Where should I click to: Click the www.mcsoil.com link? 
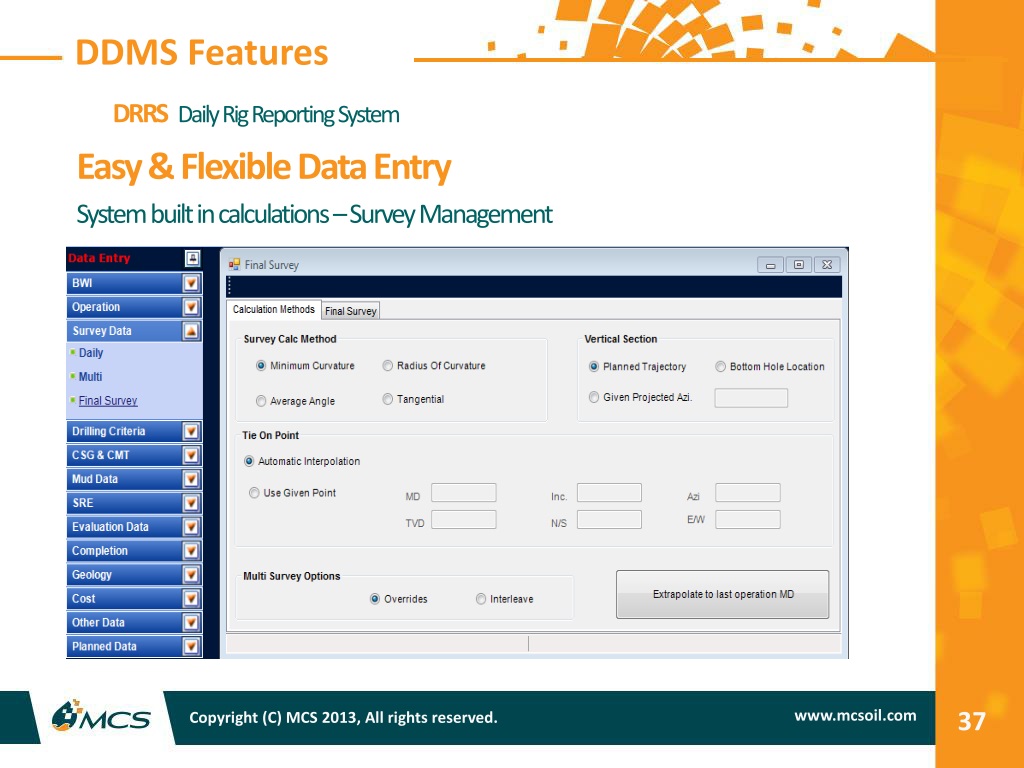coord(855,716)
